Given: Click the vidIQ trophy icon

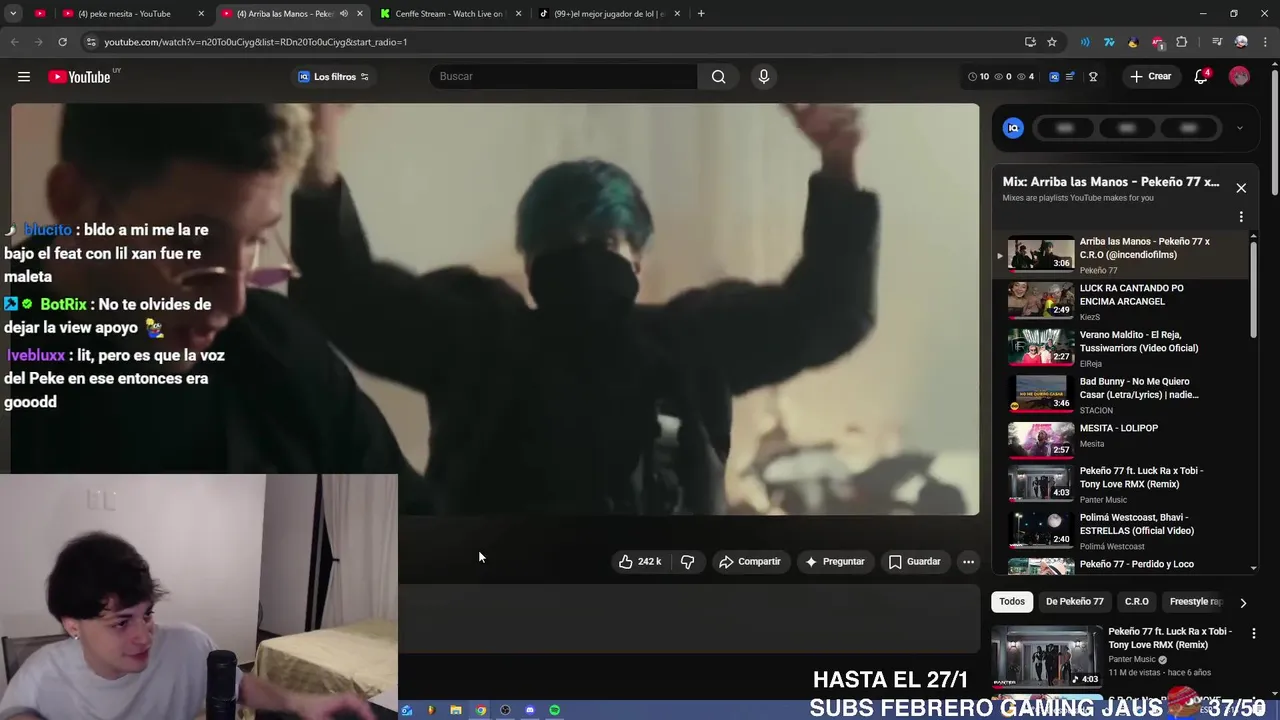Looking at the screenshot, I should (x=1093, y=77).
